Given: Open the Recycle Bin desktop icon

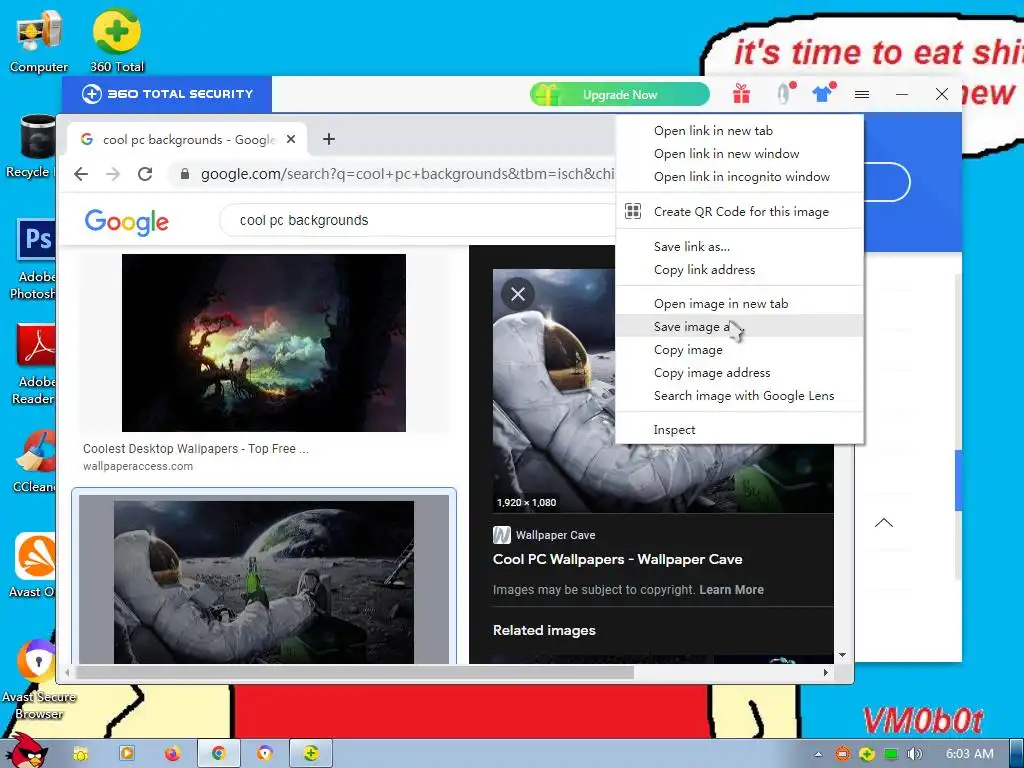Looking at the screenshot, I should [30, 147].
